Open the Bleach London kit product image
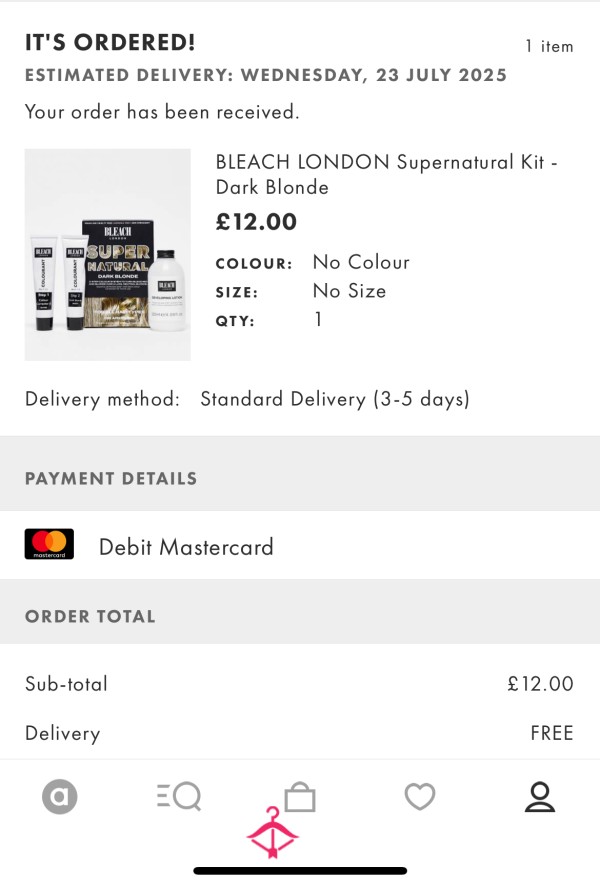 click(x=107, y=255)
